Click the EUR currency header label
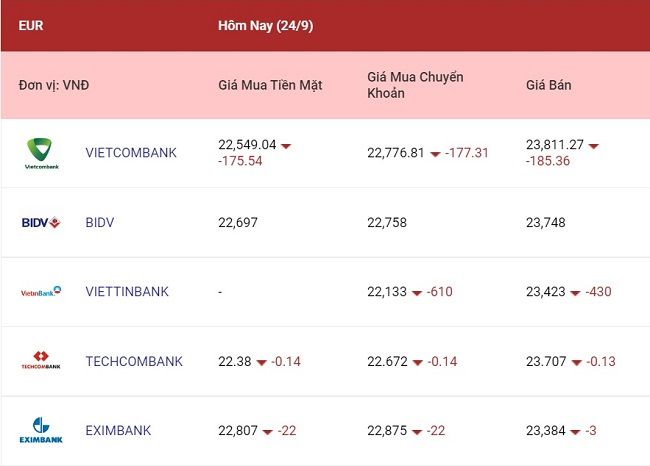 point(31,25)
